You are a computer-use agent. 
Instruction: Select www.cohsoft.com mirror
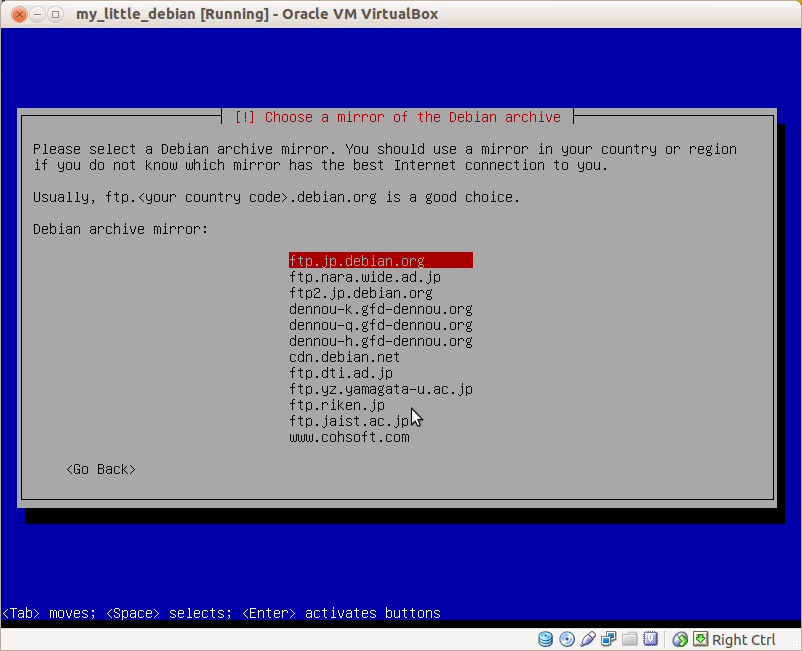pos(349,437)
